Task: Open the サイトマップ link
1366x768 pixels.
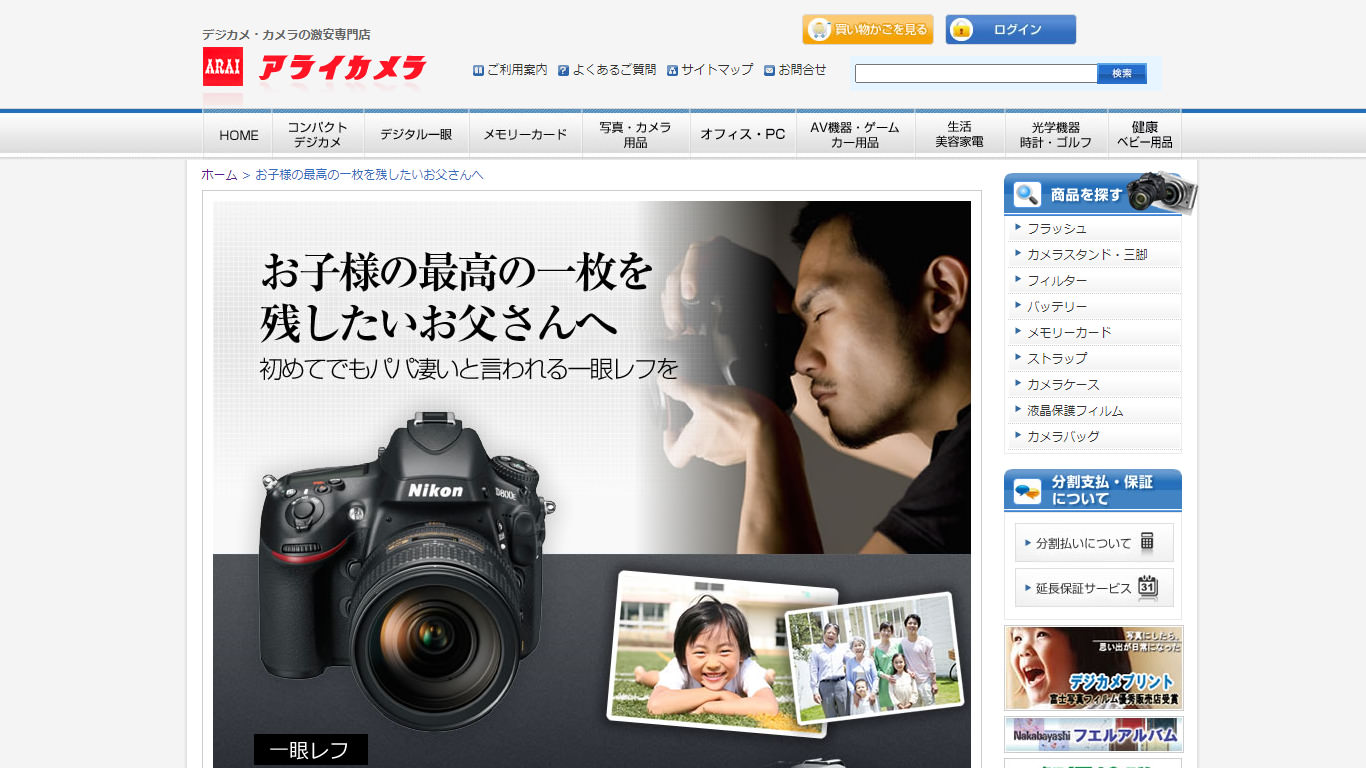Action: coord(717,70)
